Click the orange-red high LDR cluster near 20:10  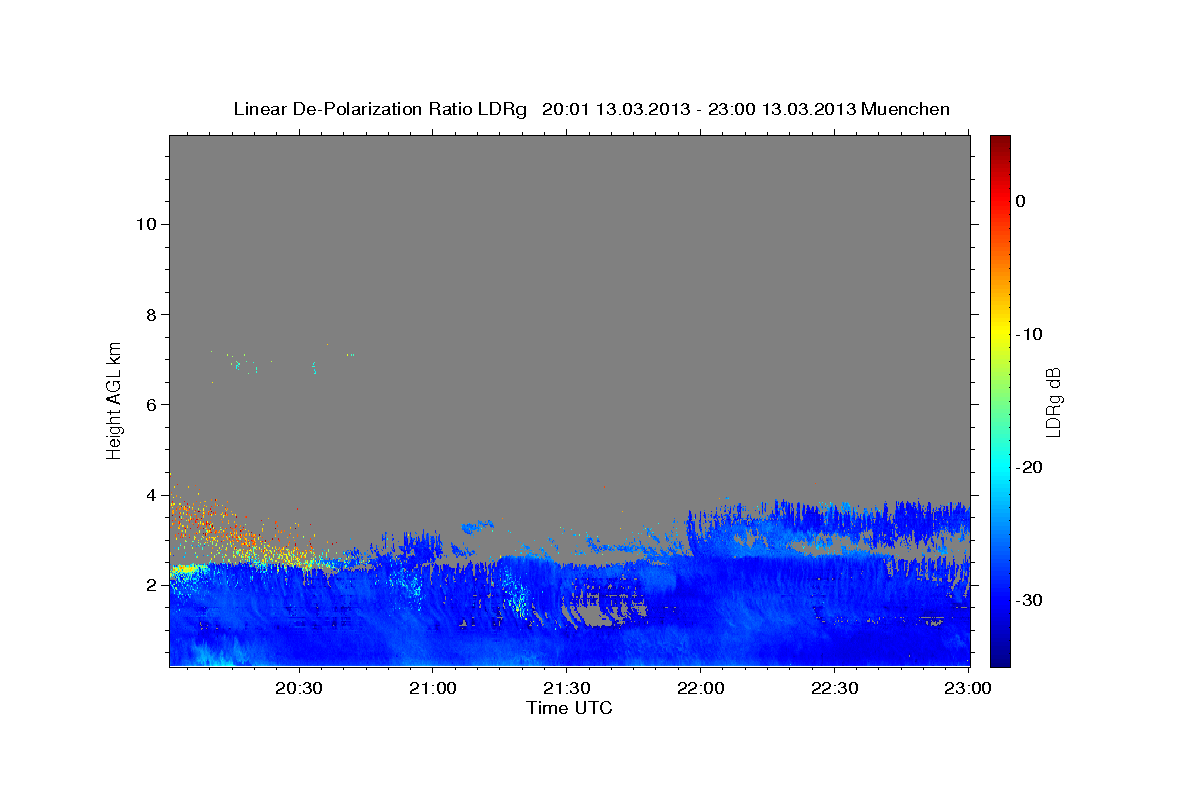click(x=207, y=525)
